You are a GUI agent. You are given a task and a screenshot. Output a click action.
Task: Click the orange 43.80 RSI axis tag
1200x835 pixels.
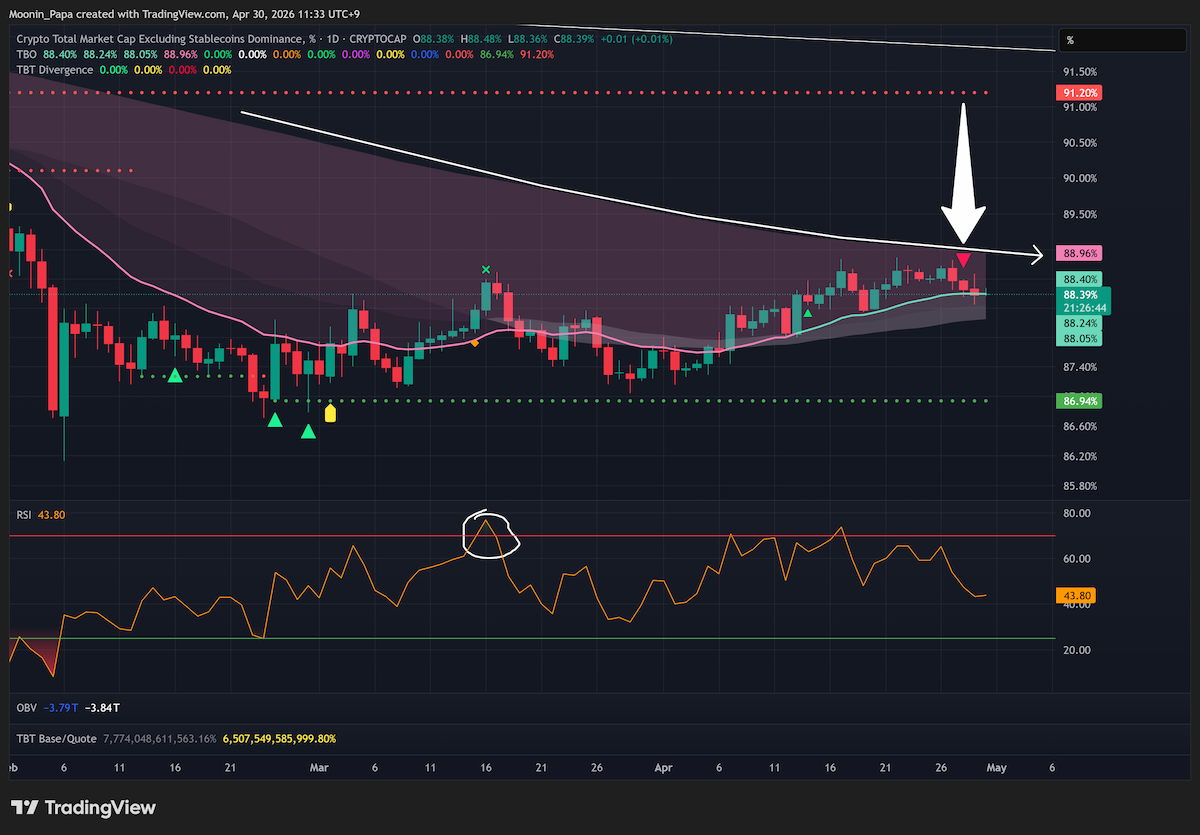[x=1075, y=595]
